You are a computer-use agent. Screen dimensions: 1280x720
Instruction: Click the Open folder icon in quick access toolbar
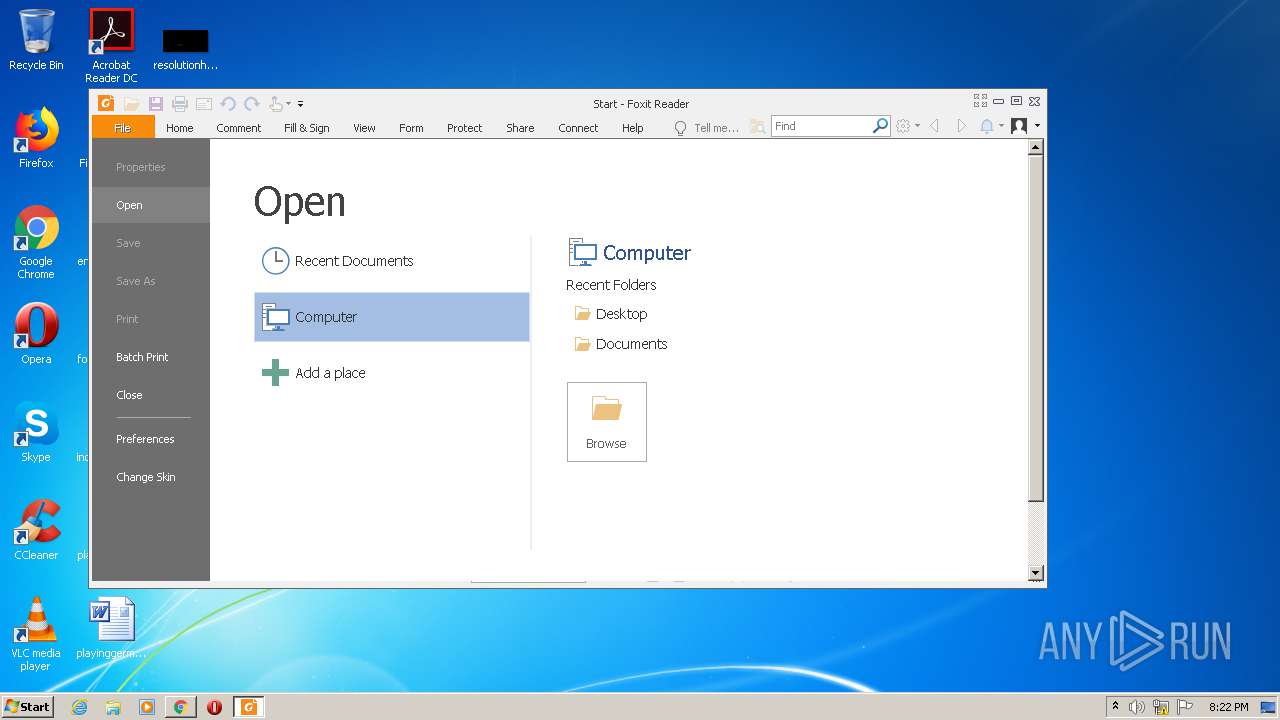(x=131, y=103)
